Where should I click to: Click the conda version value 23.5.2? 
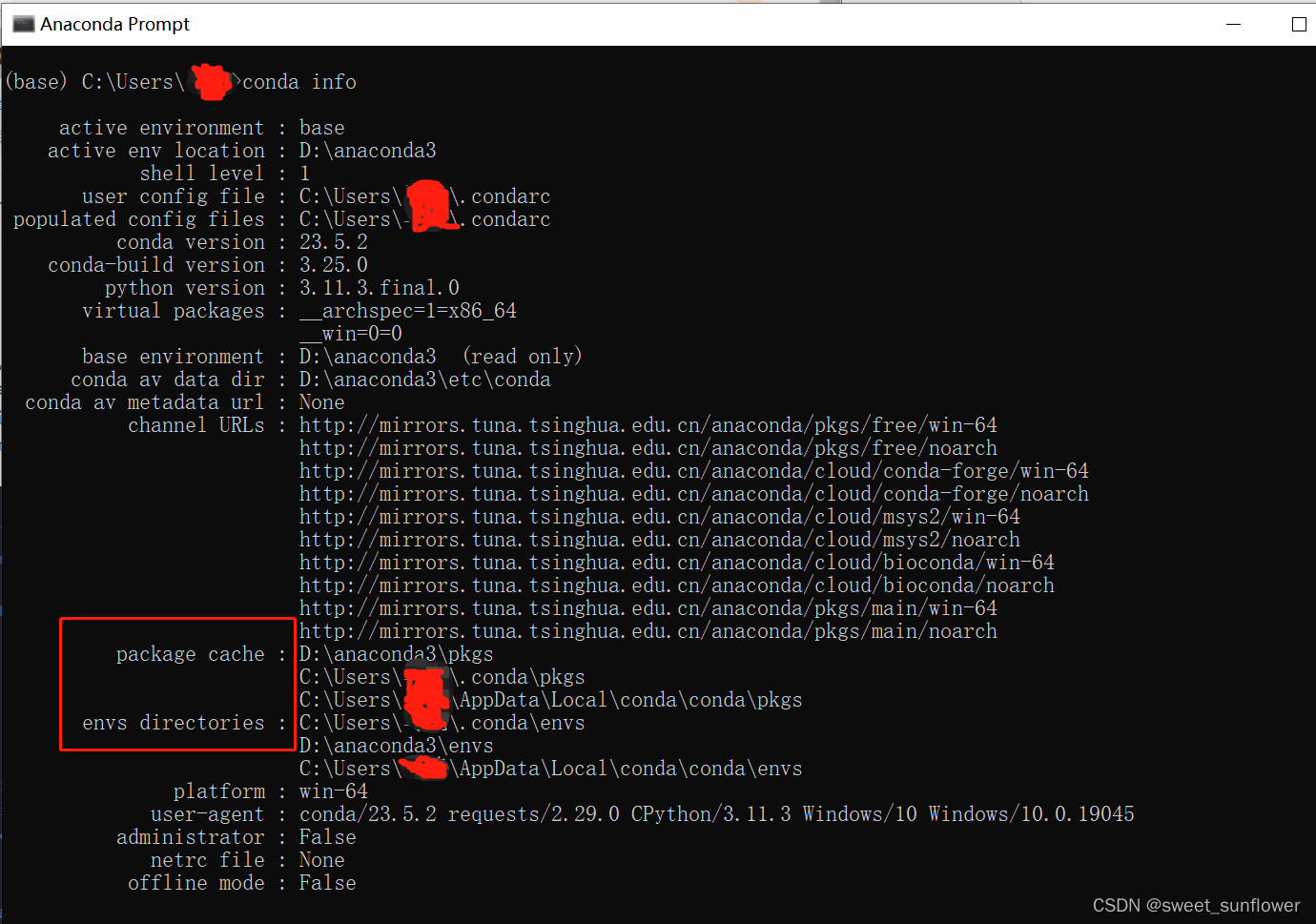(333, 242)
